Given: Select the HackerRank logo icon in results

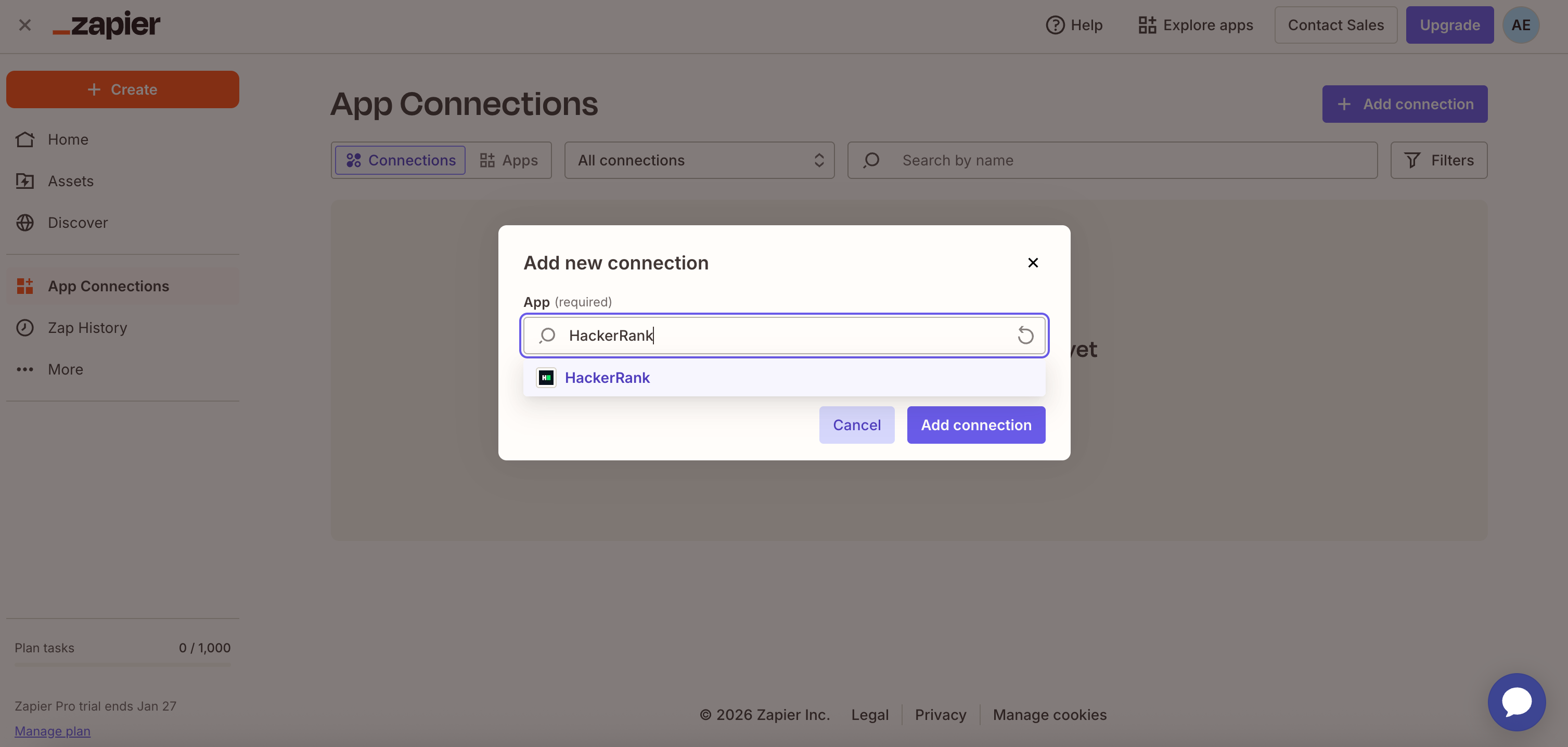Looking at the screenshot, I should click(x=546, y=378).
